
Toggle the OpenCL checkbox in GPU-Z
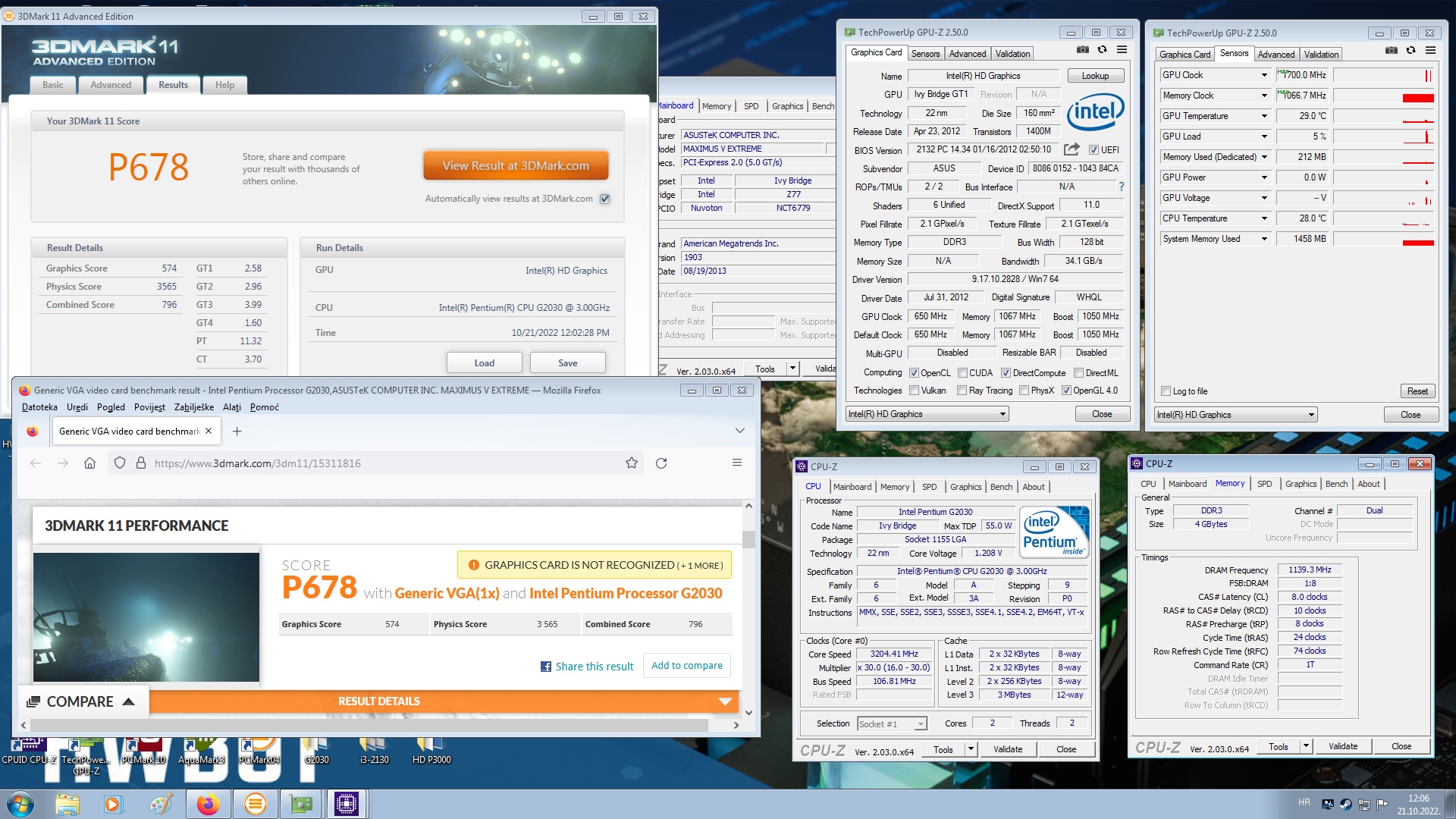(914, 373)
